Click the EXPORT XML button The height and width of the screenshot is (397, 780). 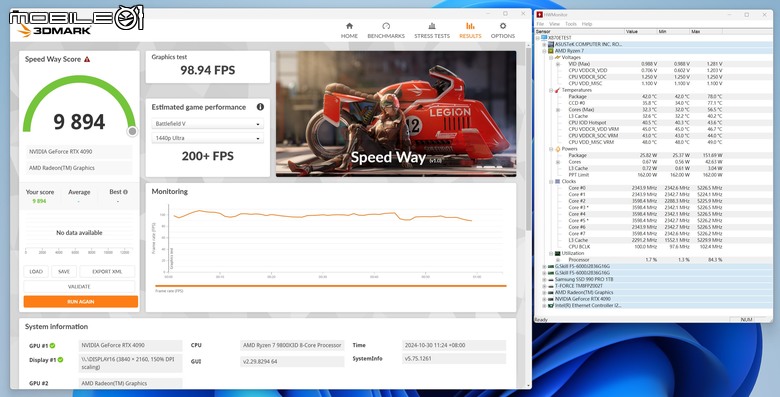click(x=107, y=272)
